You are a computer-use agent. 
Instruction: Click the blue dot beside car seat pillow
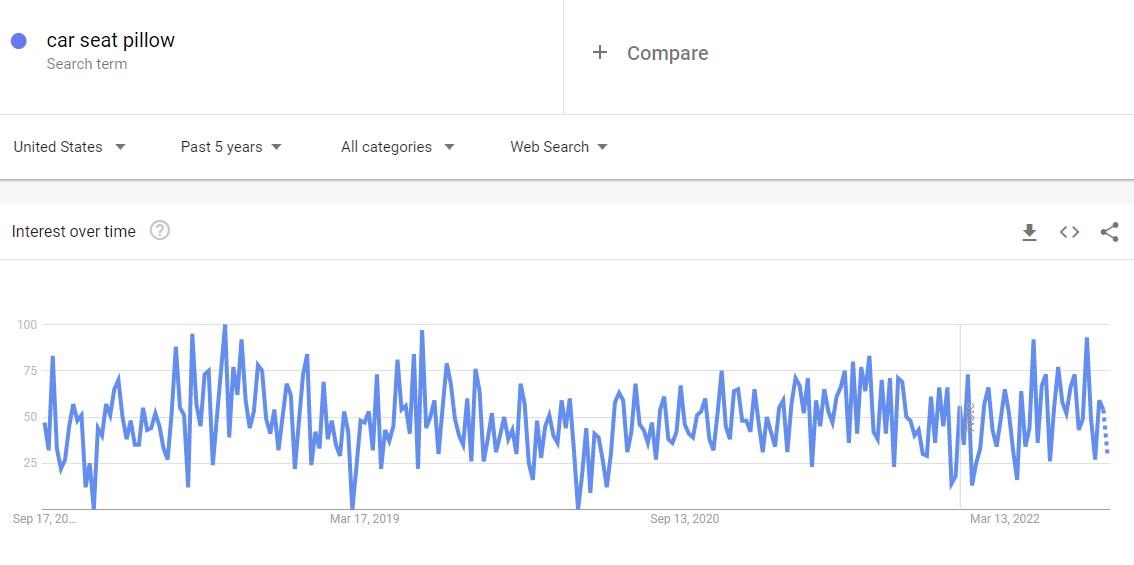pyautogui.click(x=19, y=41)
